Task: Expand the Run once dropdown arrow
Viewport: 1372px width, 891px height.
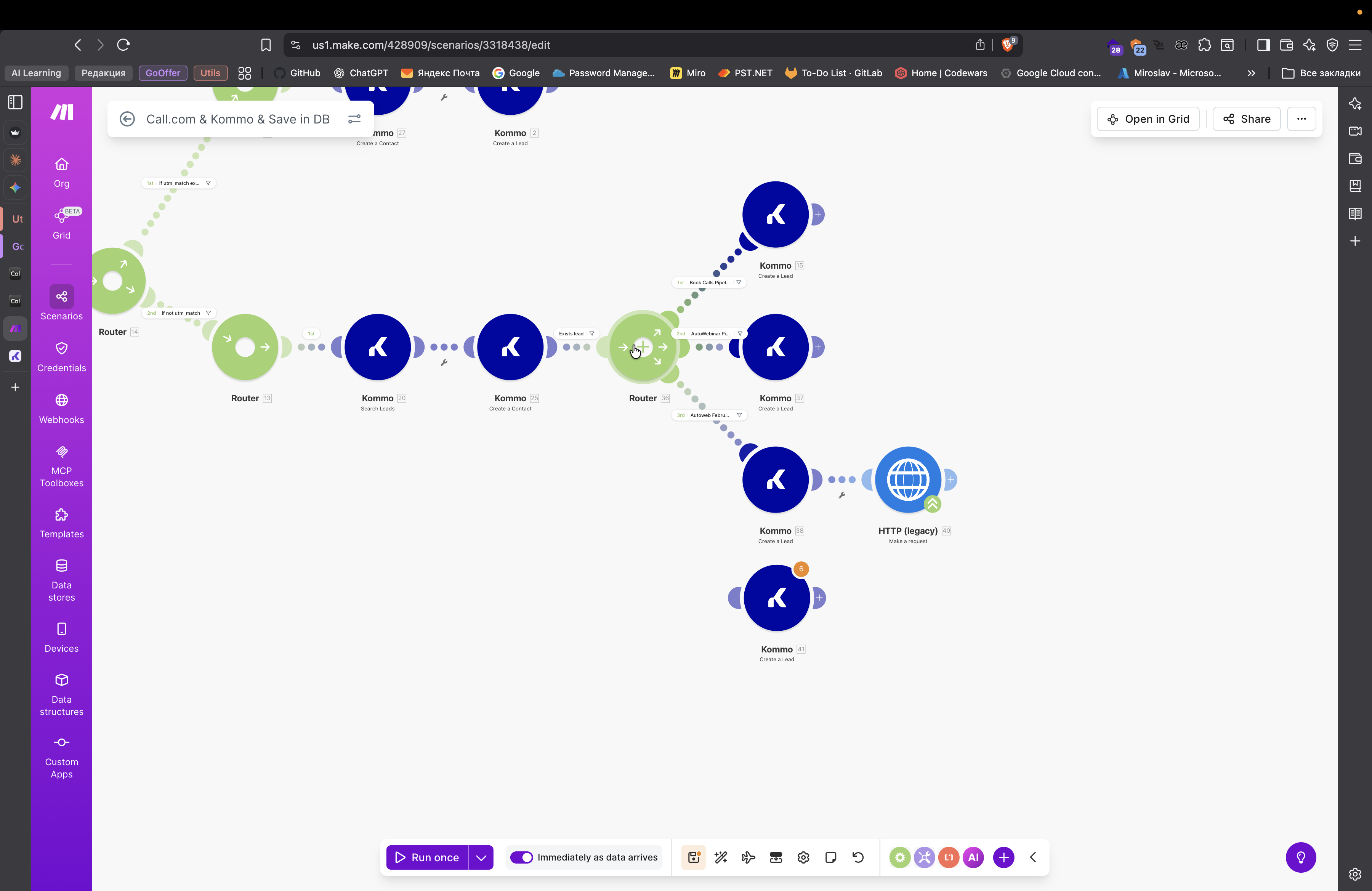Action: point(481,857)
